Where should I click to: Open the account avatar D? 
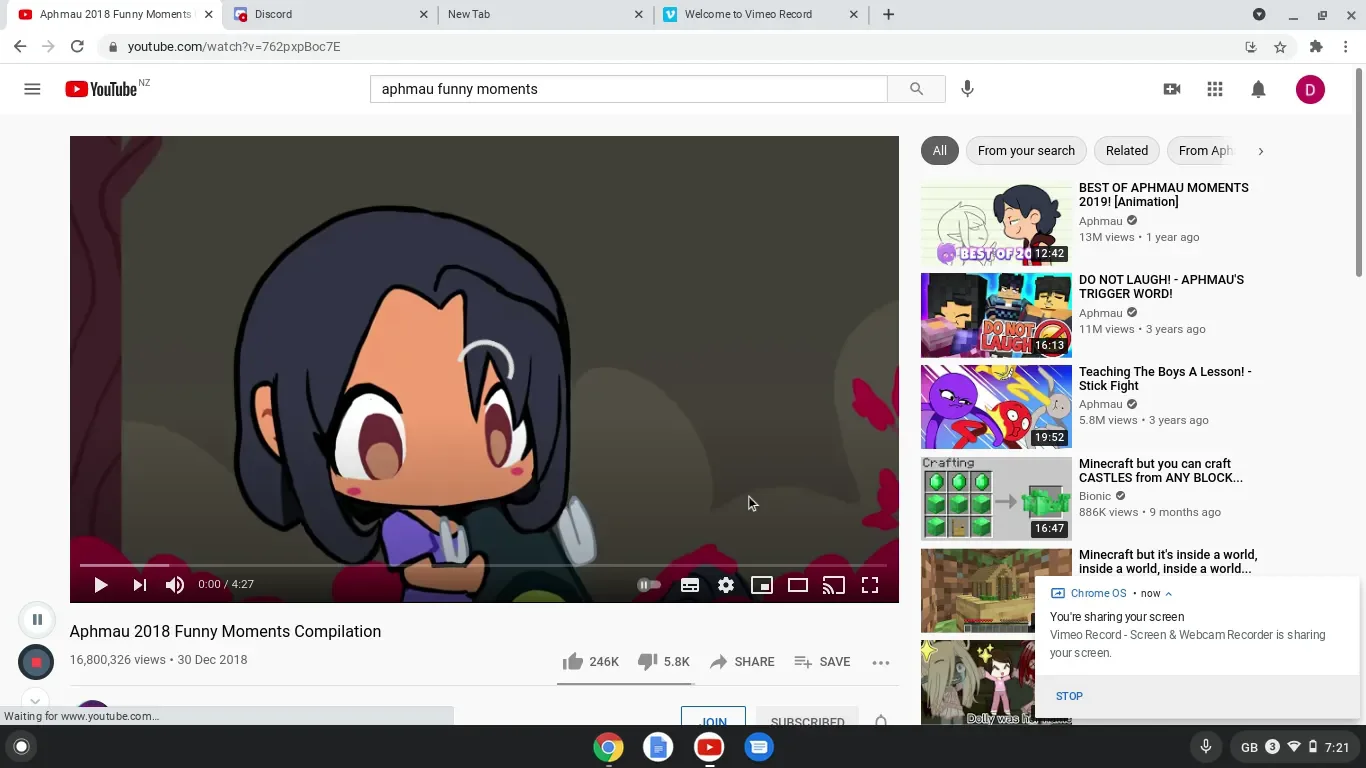pyautogui.click(x=1310, y=89)
